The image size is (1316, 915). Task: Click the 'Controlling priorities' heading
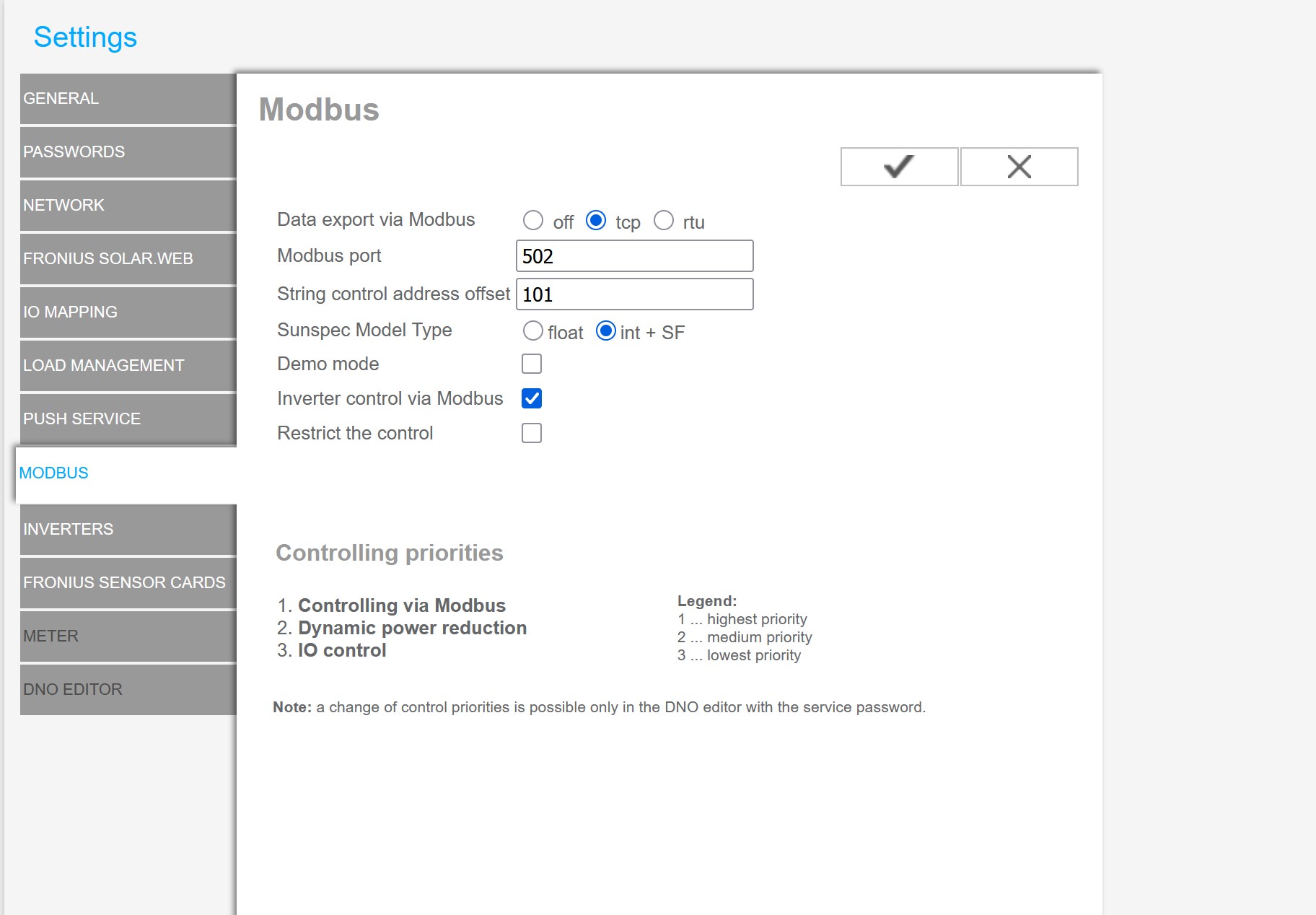(x=390, y=553)
